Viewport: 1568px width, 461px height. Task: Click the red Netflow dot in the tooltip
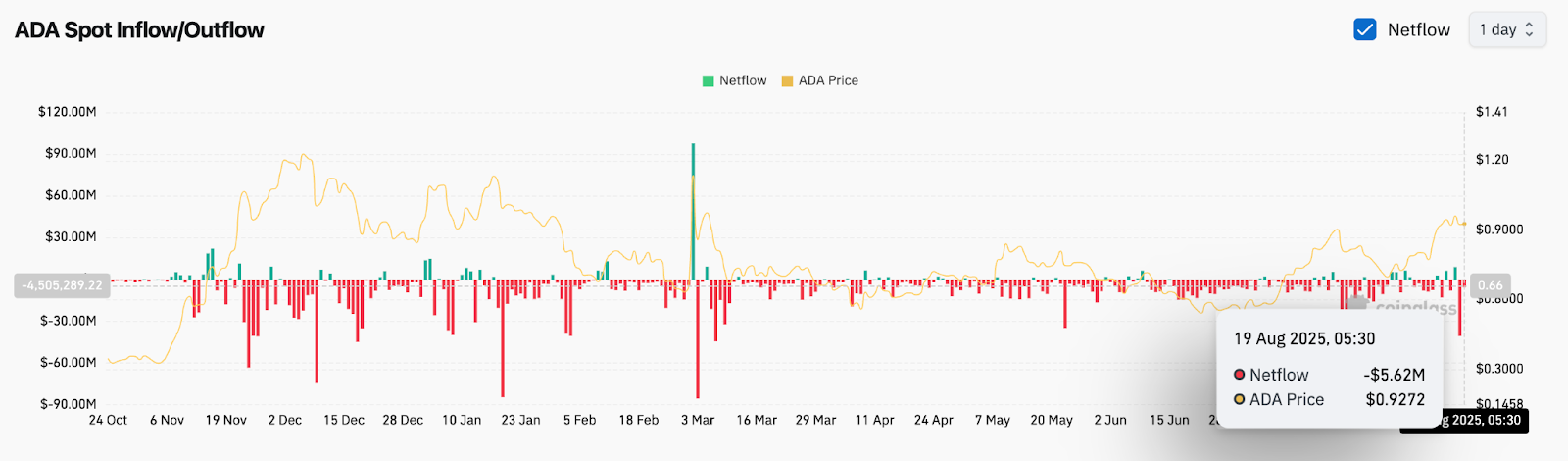point(1240,375)
